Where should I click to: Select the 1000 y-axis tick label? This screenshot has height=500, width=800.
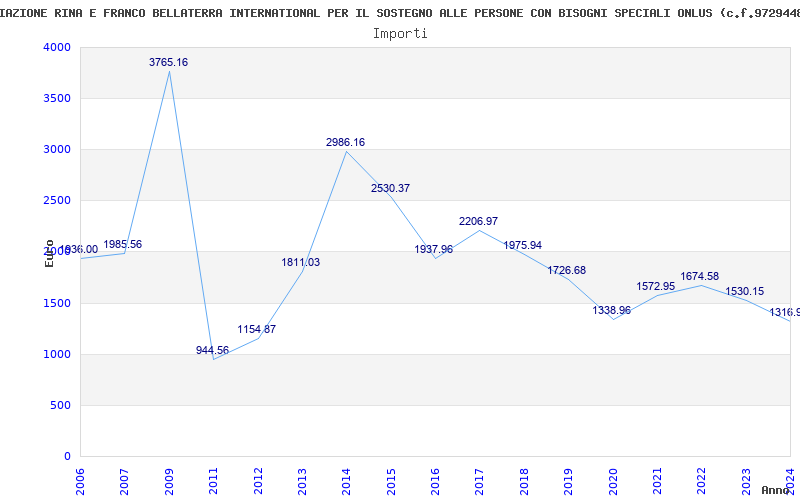coord(57,355)
